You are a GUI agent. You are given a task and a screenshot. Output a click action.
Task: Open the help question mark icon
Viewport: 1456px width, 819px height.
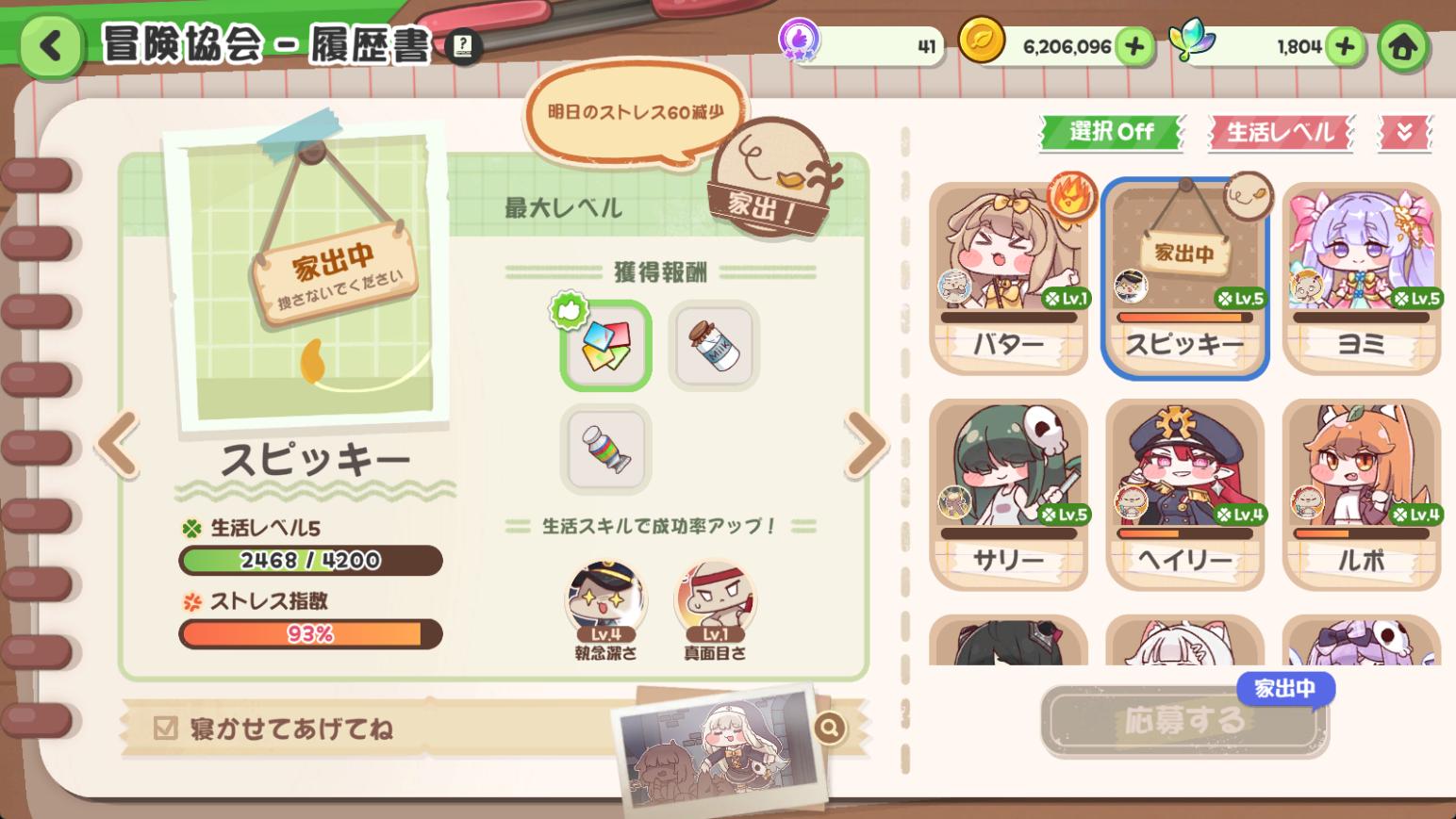[462, 45]
